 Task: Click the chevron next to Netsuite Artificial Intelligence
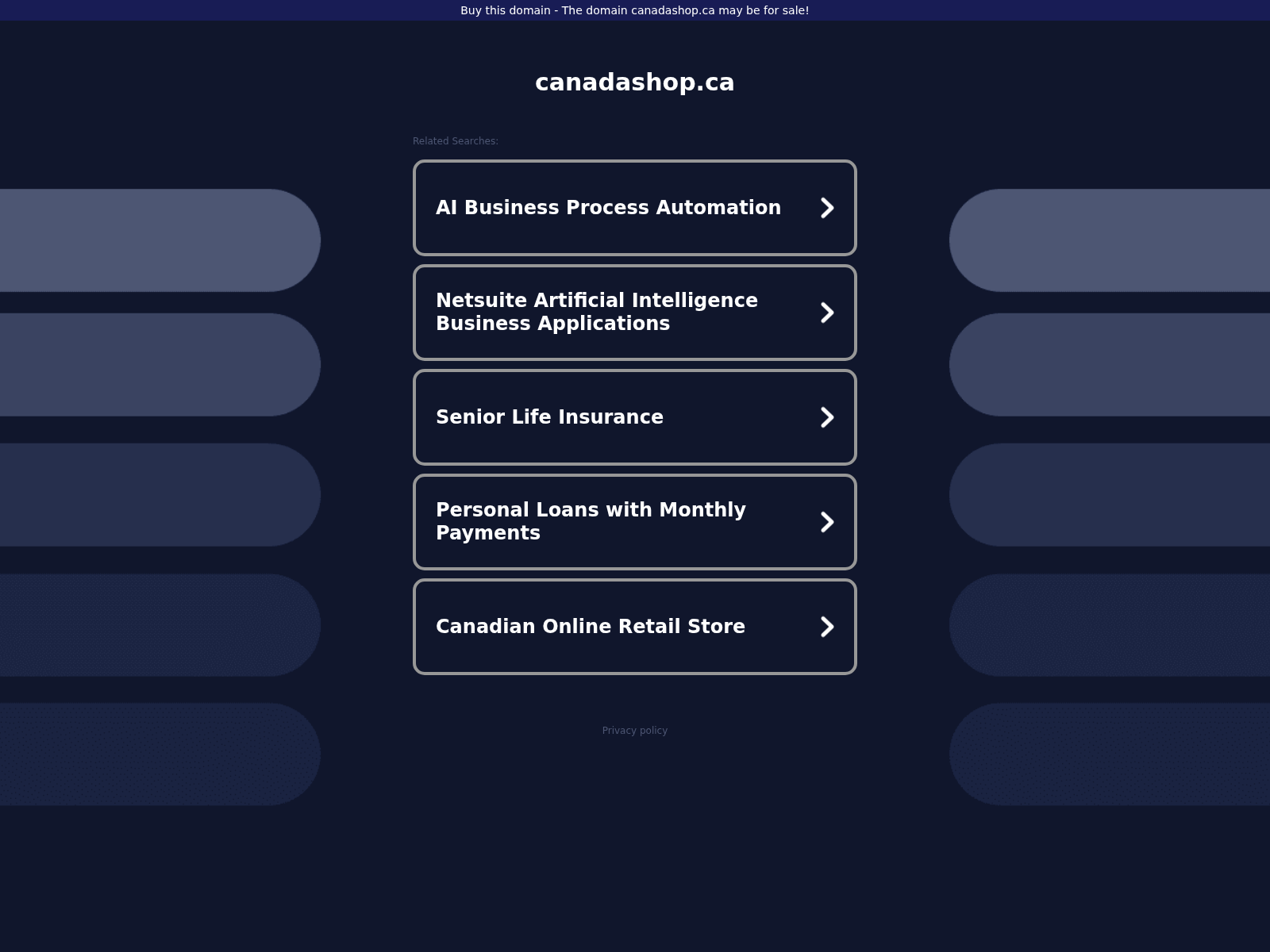pos(827,313)
